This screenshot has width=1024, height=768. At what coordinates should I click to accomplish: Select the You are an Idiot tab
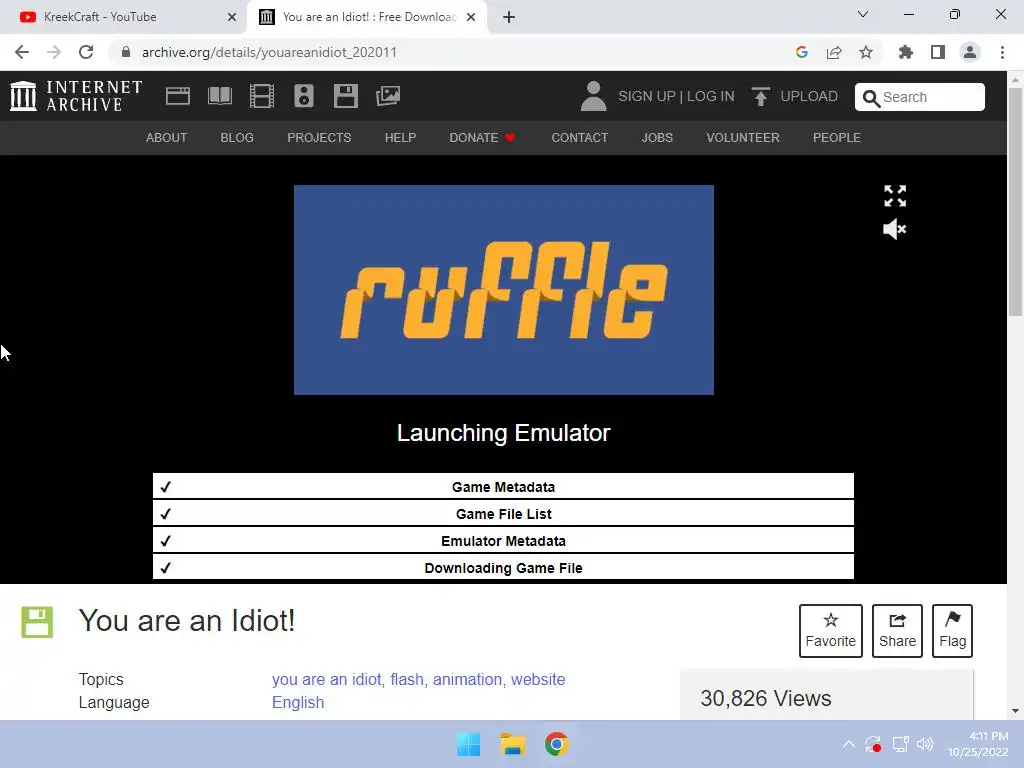[x=367, y=17]
